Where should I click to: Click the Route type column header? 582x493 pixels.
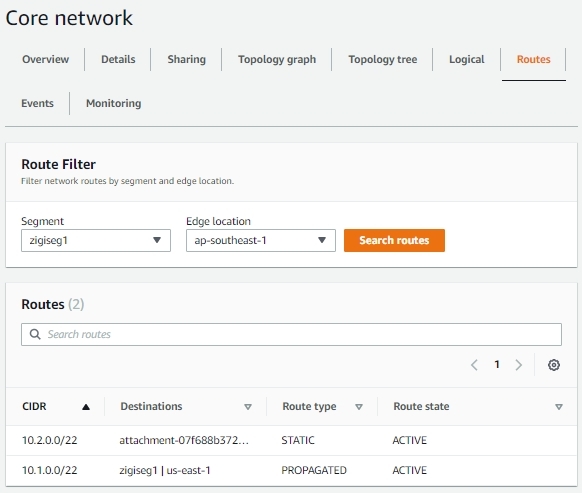coord(309,407)
